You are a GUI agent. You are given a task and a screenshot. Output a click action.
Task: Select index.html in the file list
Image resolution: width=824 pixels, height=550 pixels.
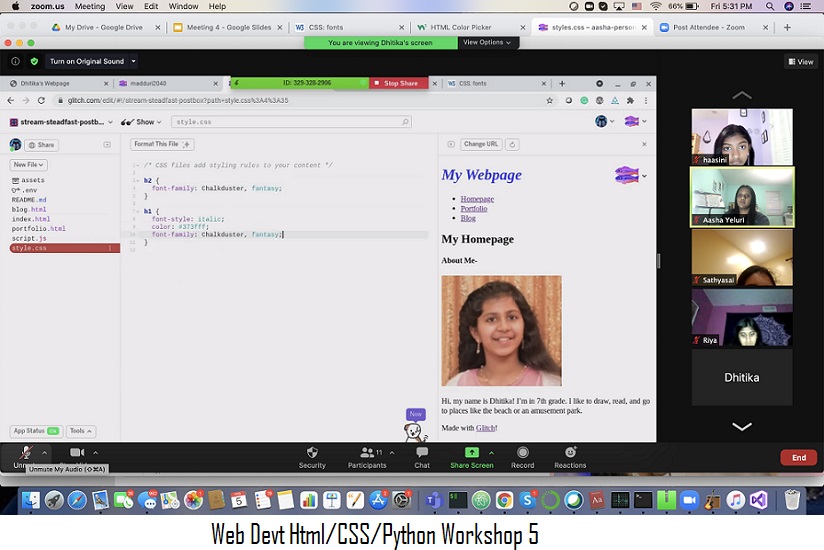pyautogui.click(x=31, y=219)
